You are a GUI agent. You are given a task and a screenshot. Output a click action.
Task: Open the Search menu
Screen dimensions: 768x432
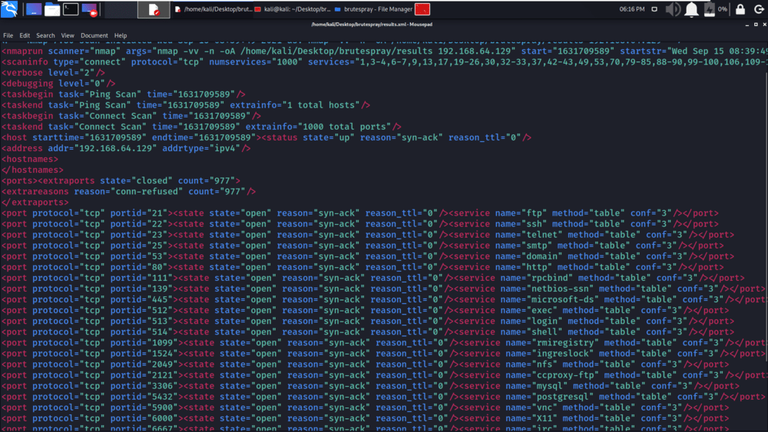[x=46, y=35]
